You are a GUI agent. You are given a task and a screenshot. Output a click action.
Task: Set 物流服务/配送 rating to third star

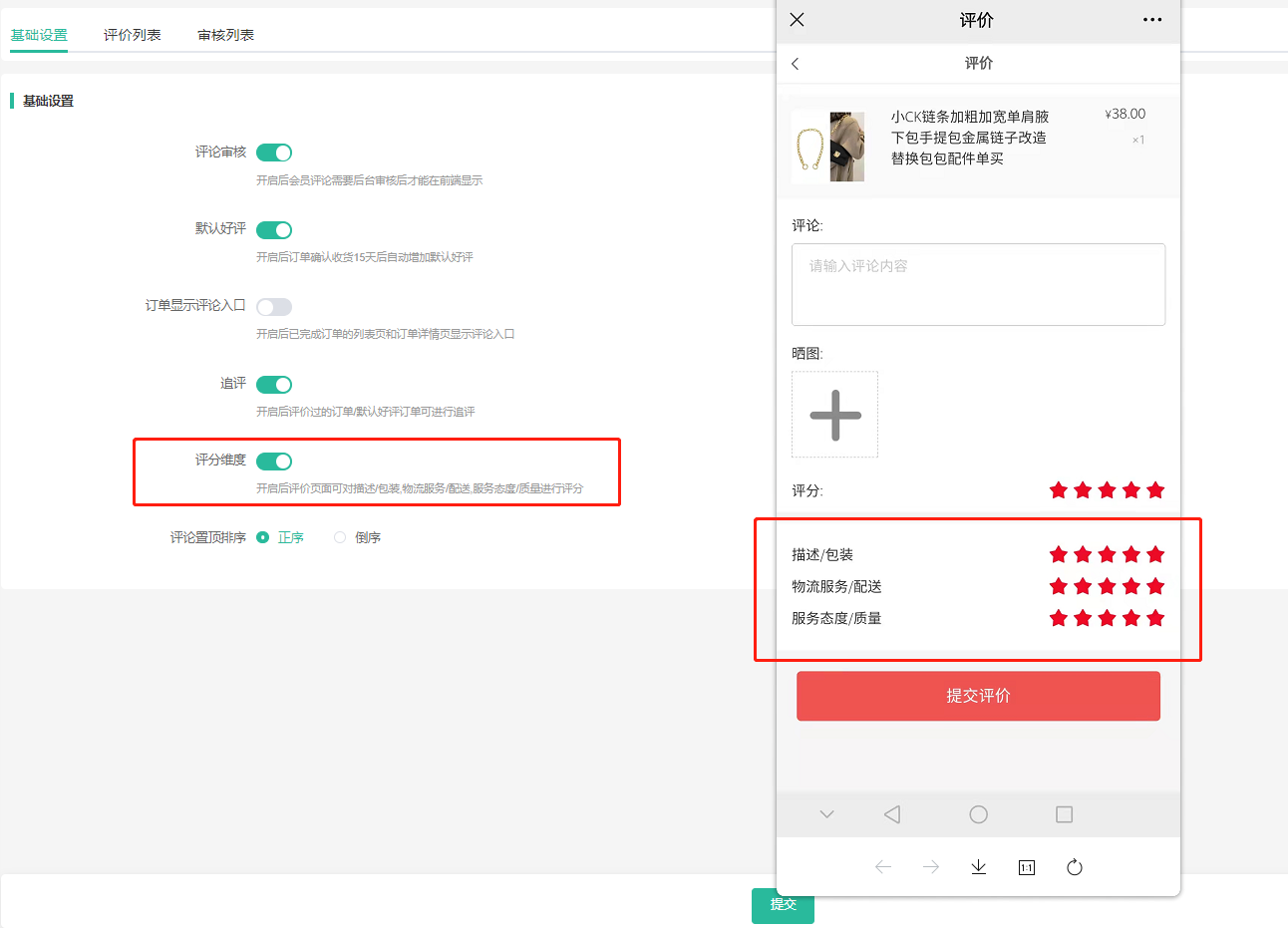coord(1107,586)
